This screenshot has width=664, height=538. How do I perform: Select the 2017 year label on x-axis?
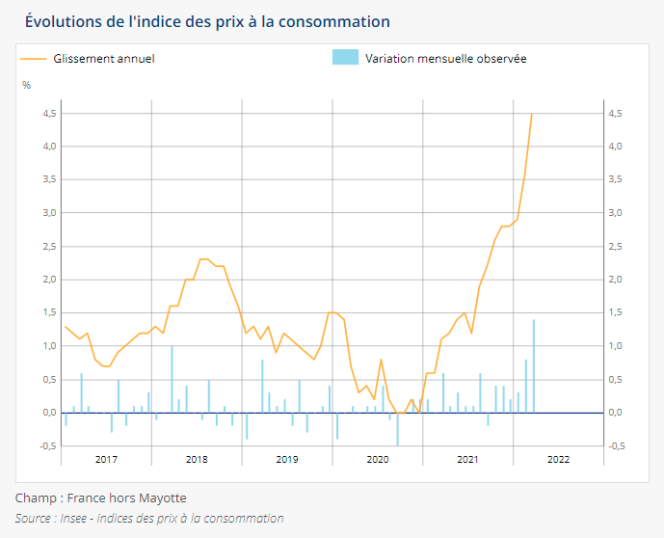click(x=106, y=459)
